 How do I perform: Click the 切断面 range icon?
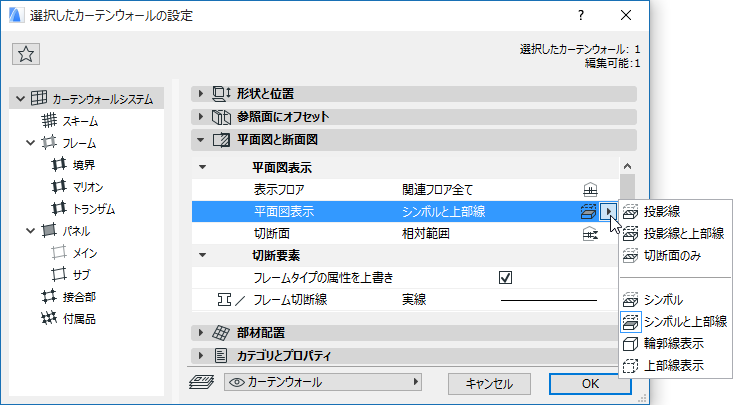590,234
